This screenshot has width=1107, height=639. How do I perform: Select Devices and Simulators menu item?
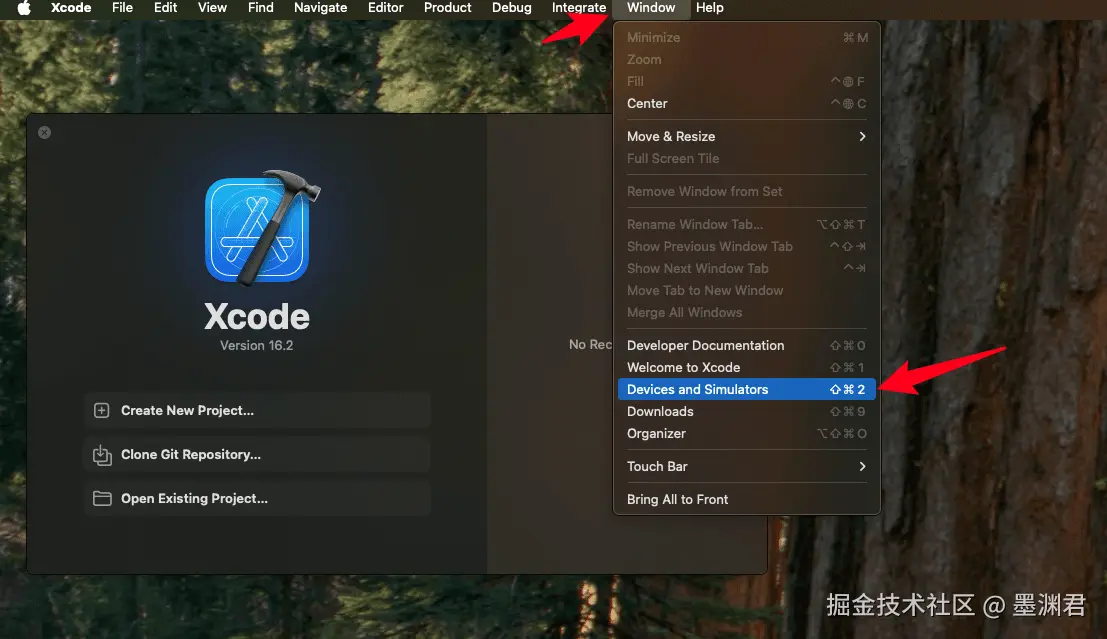(x=746, y=389)
